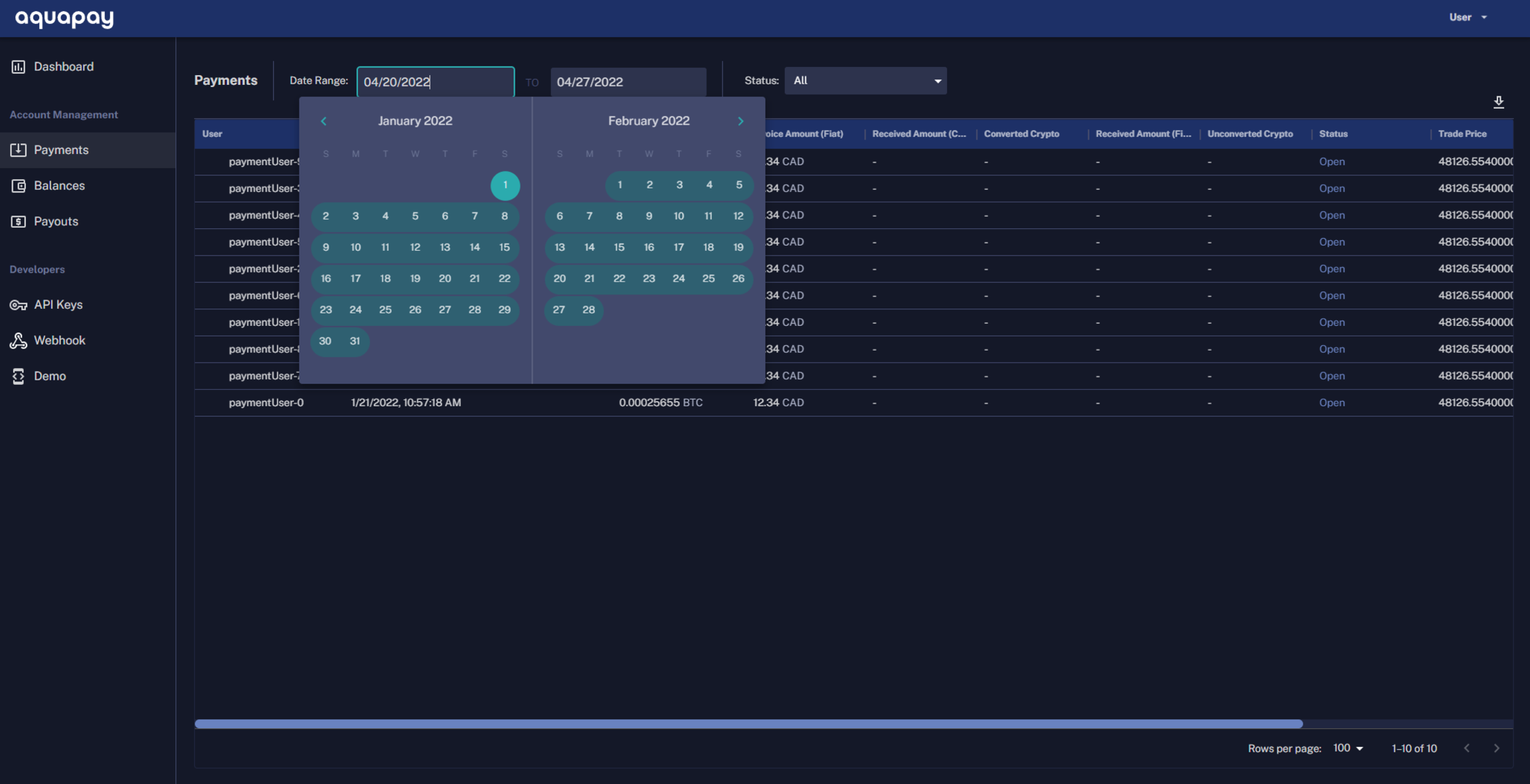Select January 15 in the calendar
This screenshot has height=784, width=1530.
504,248
